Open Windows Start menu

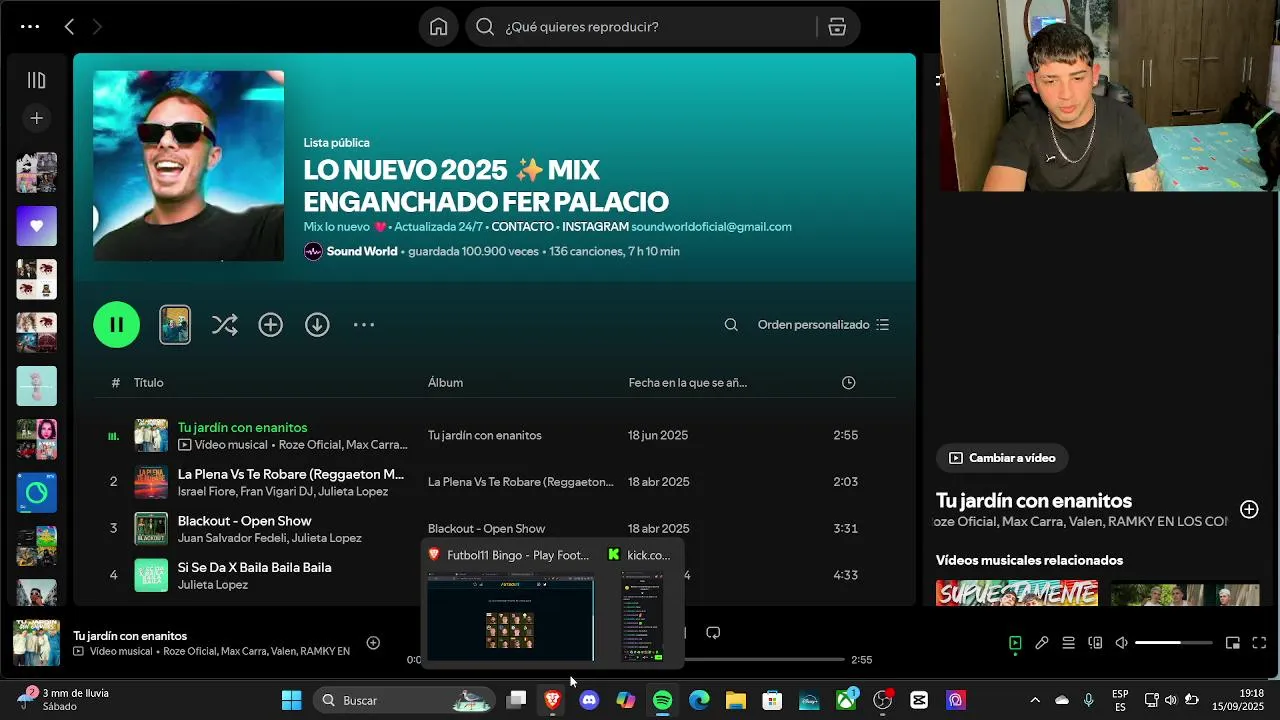291,700
